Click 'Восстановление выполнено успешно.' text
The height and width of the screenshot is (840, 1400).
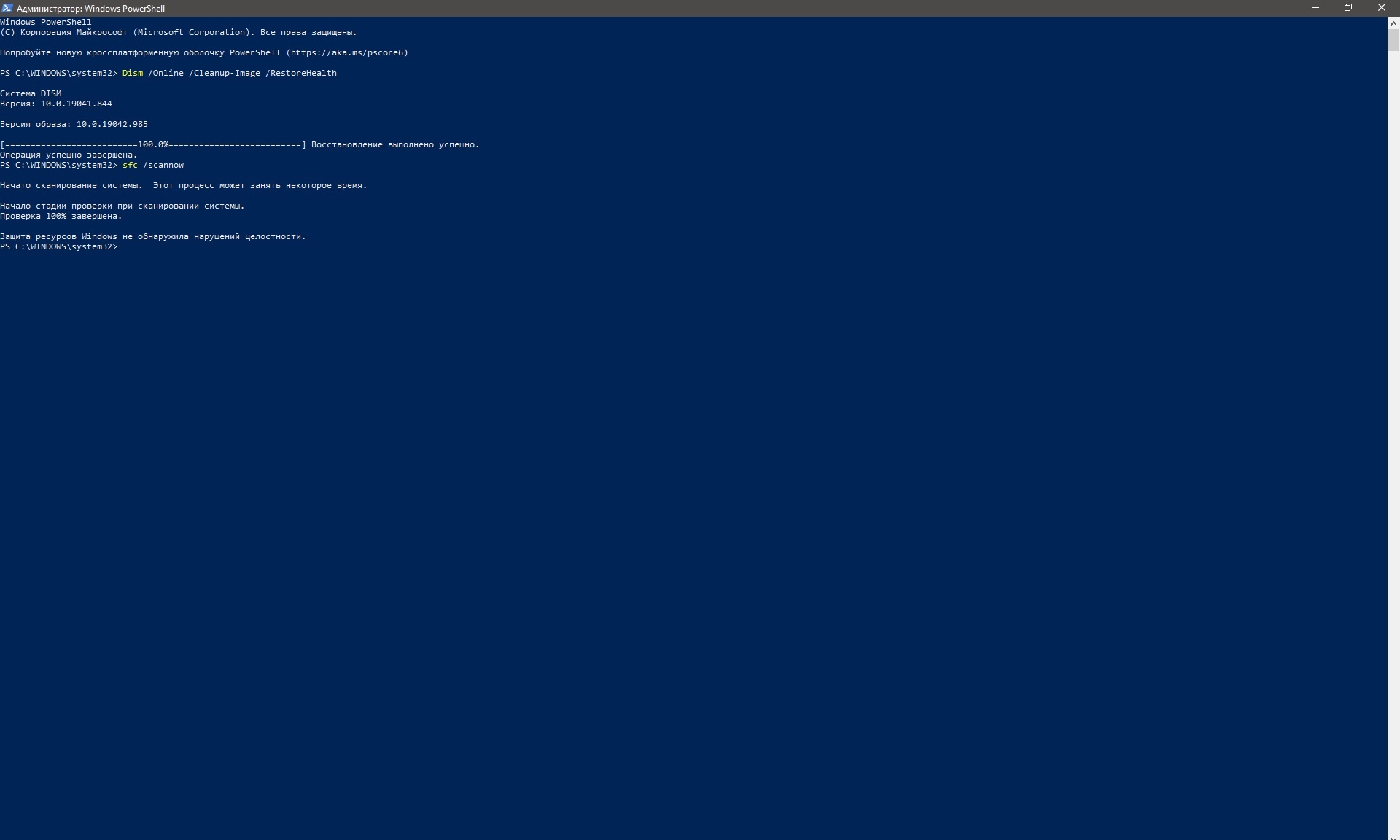[x=395, y=144]
